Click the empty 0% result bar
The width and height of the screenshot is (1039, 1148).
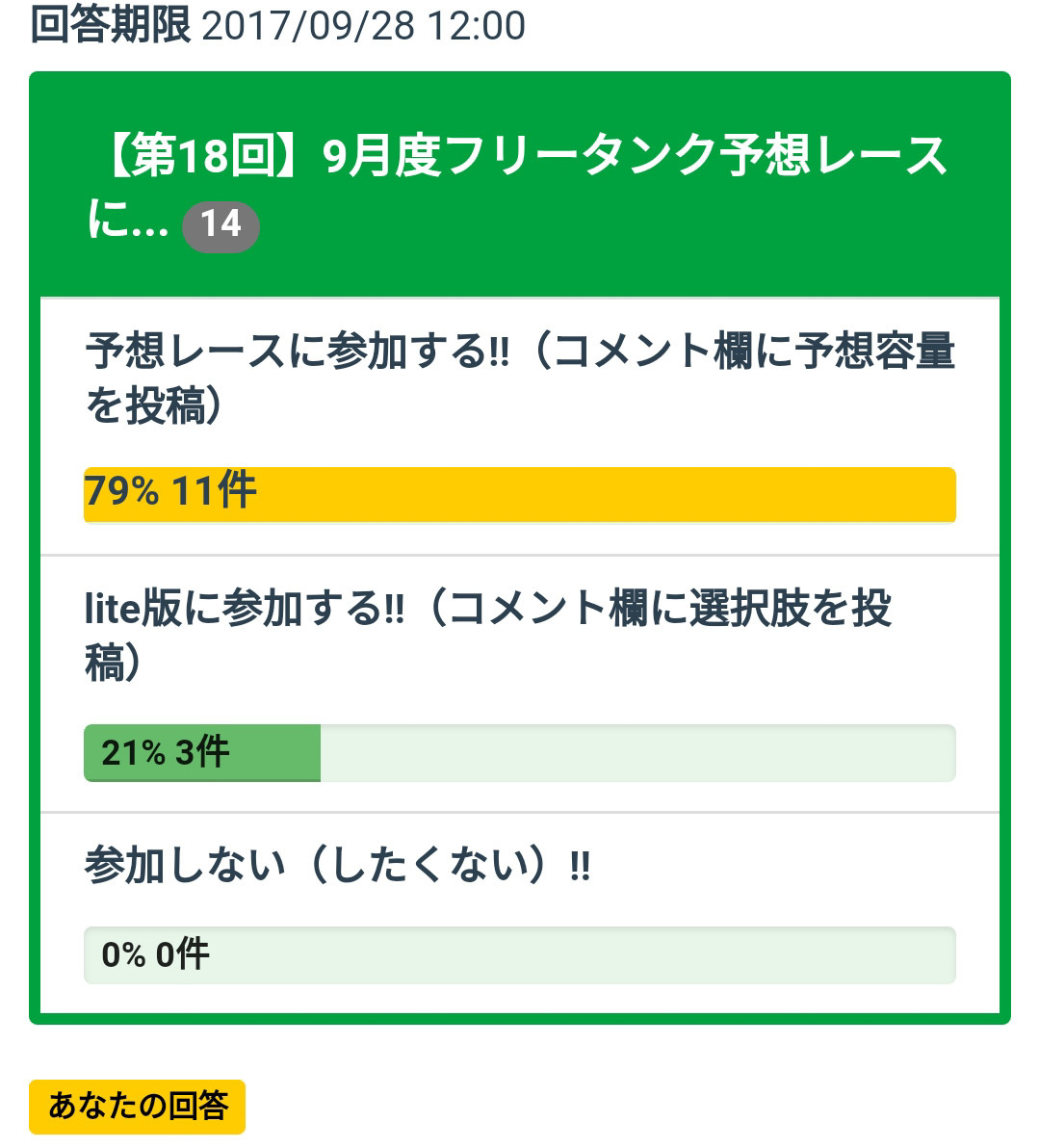(578, 955)
